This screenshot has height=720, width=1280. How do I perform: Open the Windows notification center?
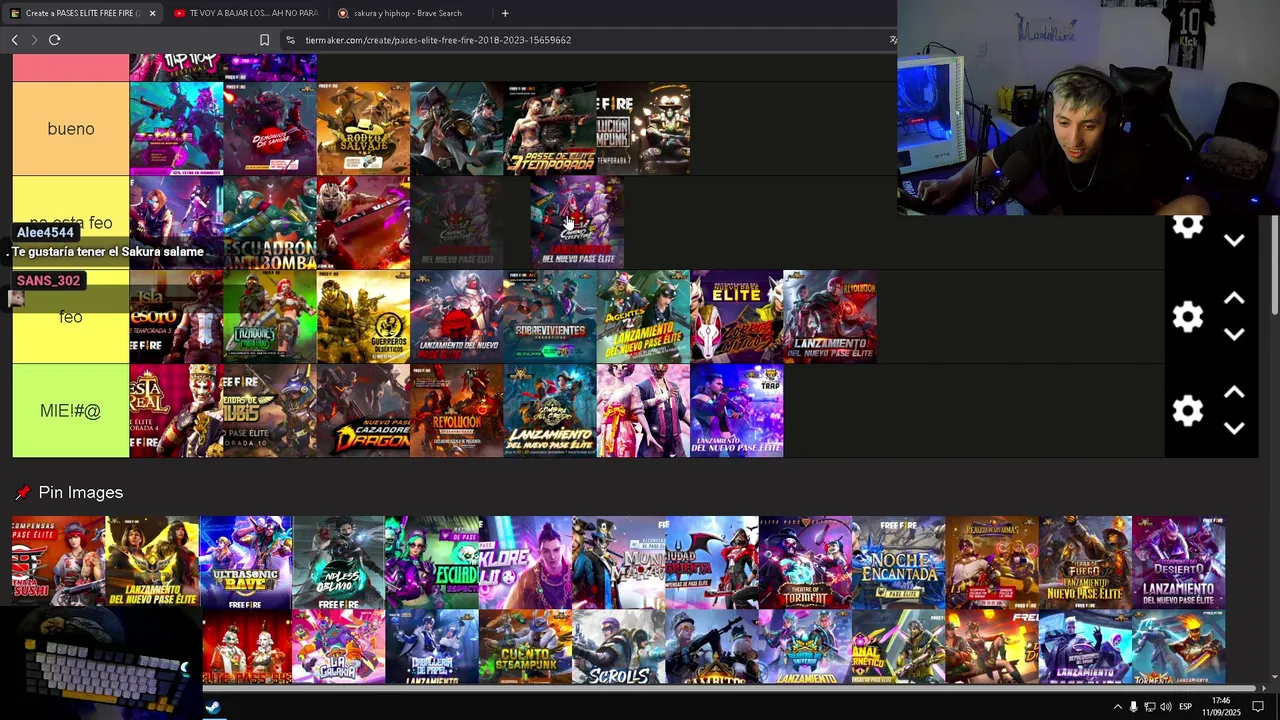point(1258,707)
